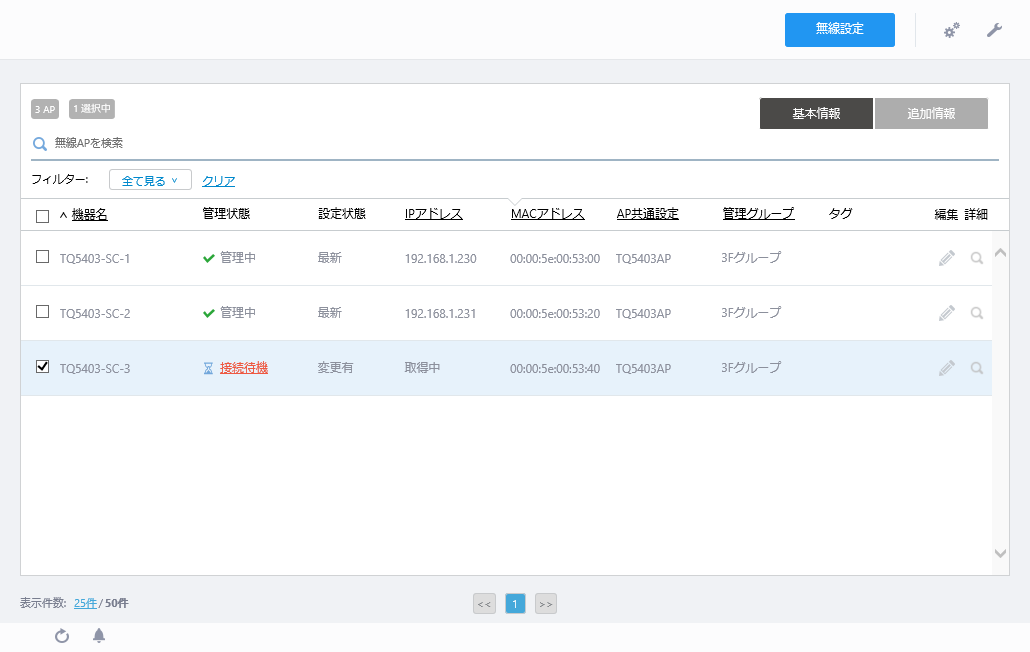Switch to the 基本情報 tab
The height and width of the screenshot is (652, 1030).
point(817,114)
